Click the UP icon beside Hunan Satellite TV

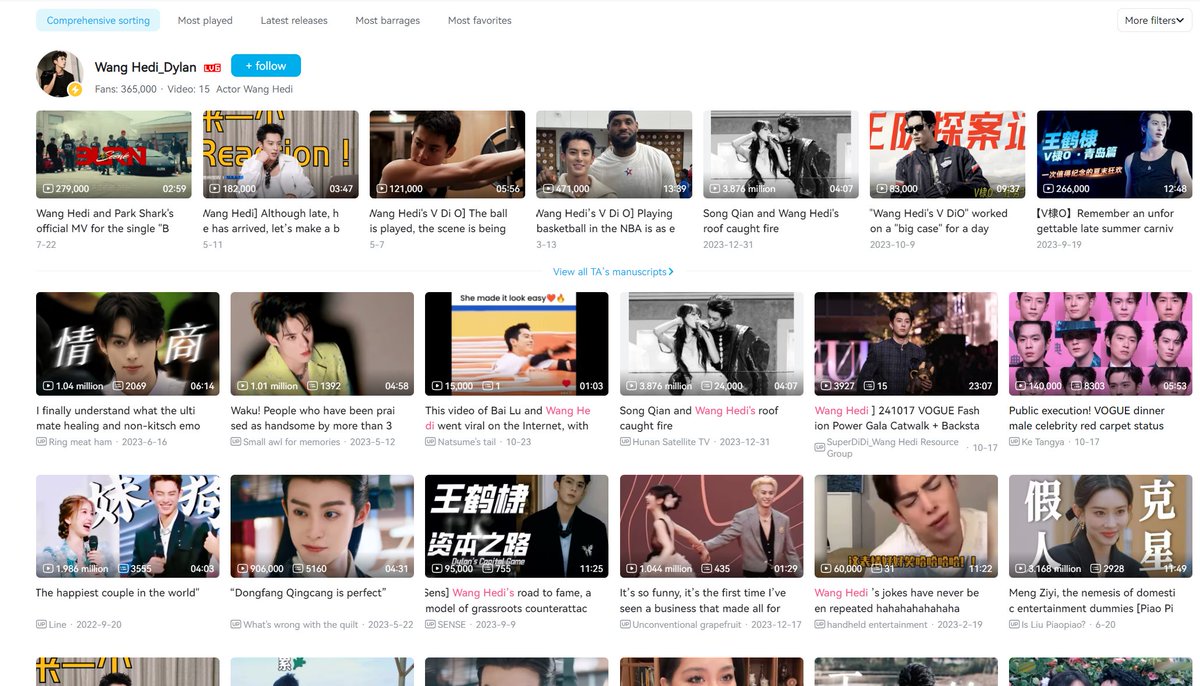[x=623, y=441]
